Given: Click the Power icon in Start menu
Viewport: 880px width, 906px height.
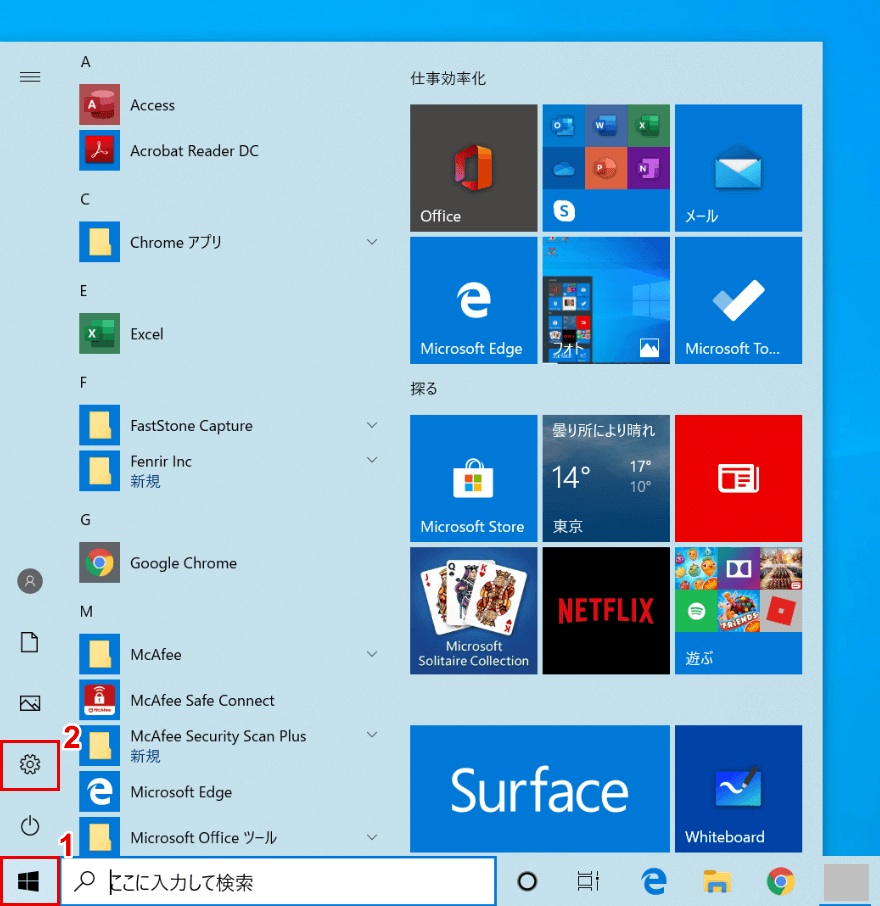Looking at the screenshot, I should (29, 826).
